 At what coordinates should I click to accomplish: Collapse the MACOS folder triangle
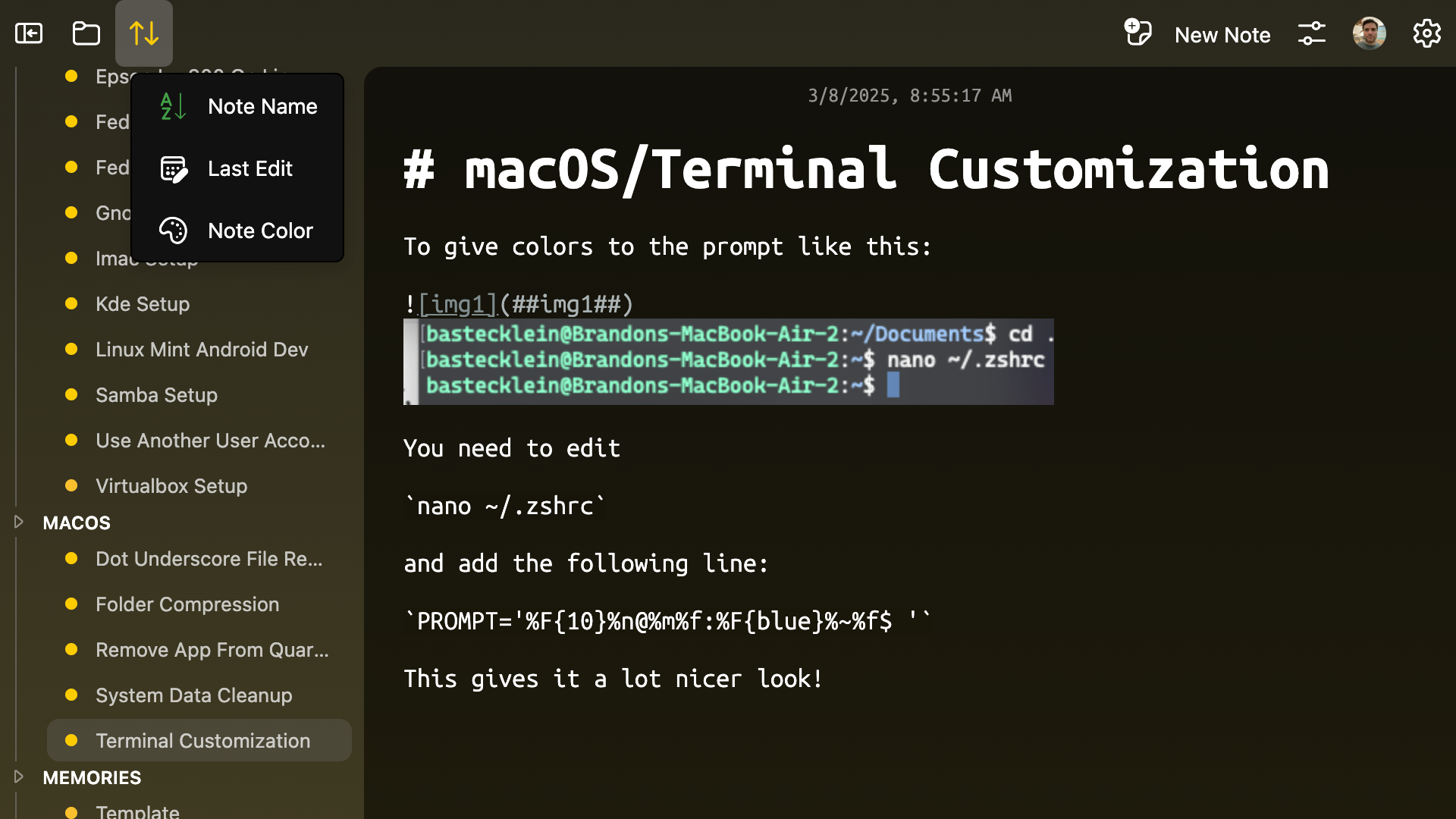pos(19,522)
